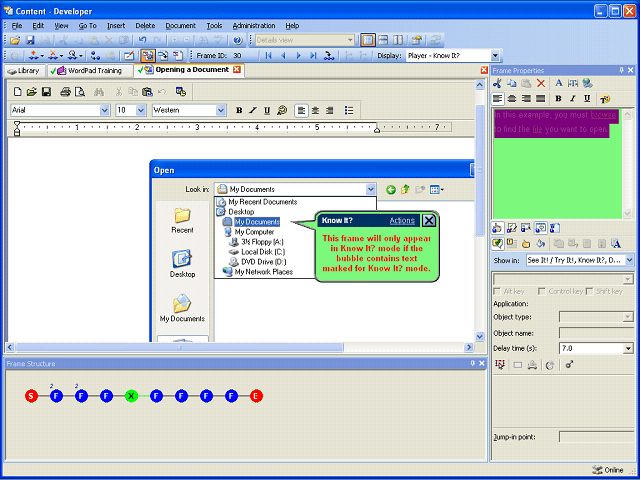This screenshot has width=640, height=480.
Task: Open the Document menu
Action: click(180, 26)
